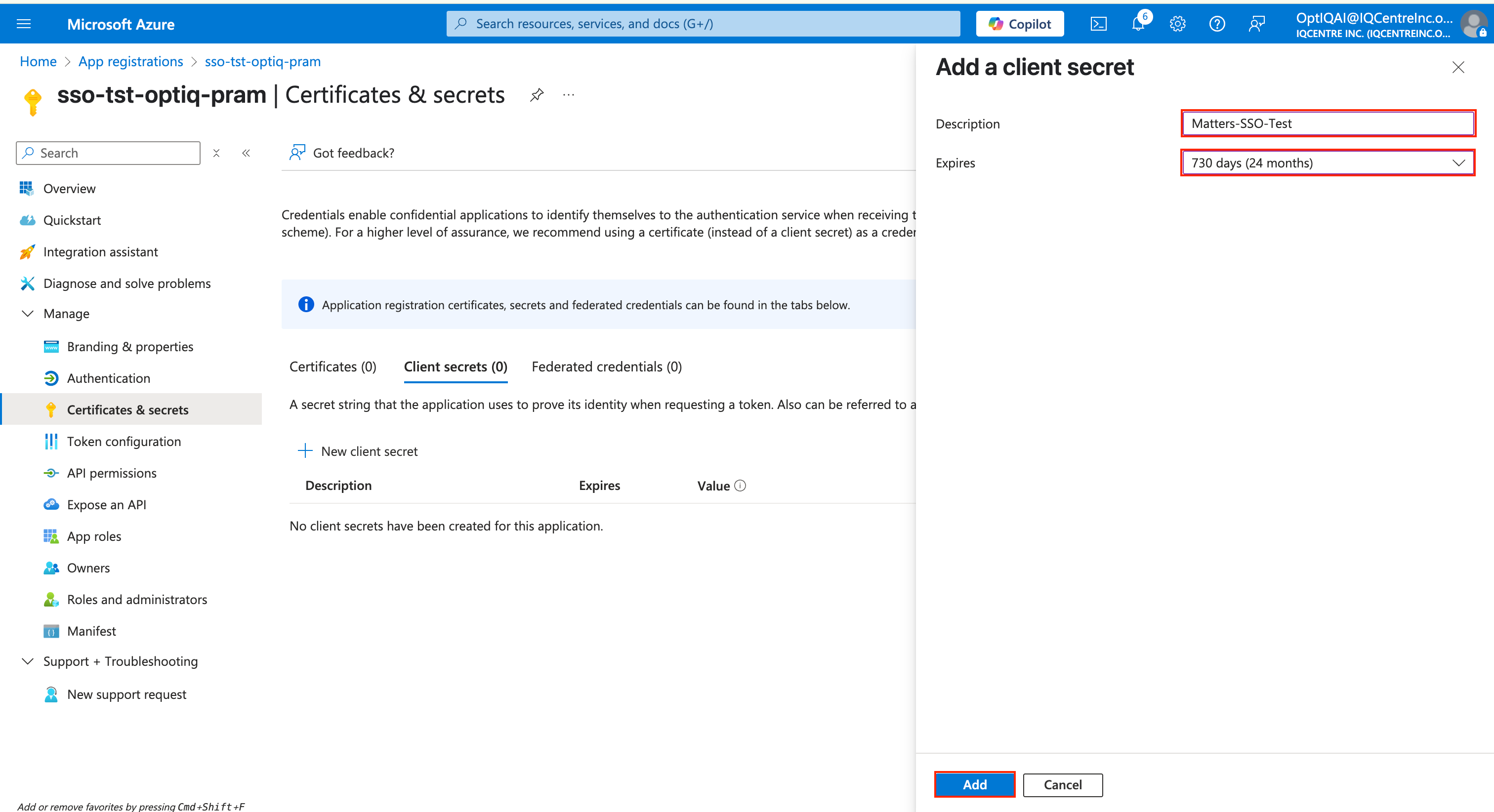The width and height of the screenshot is (1494, 812).
Task: Open Owners in the sidebar
Action: click(x=89, y=568)
